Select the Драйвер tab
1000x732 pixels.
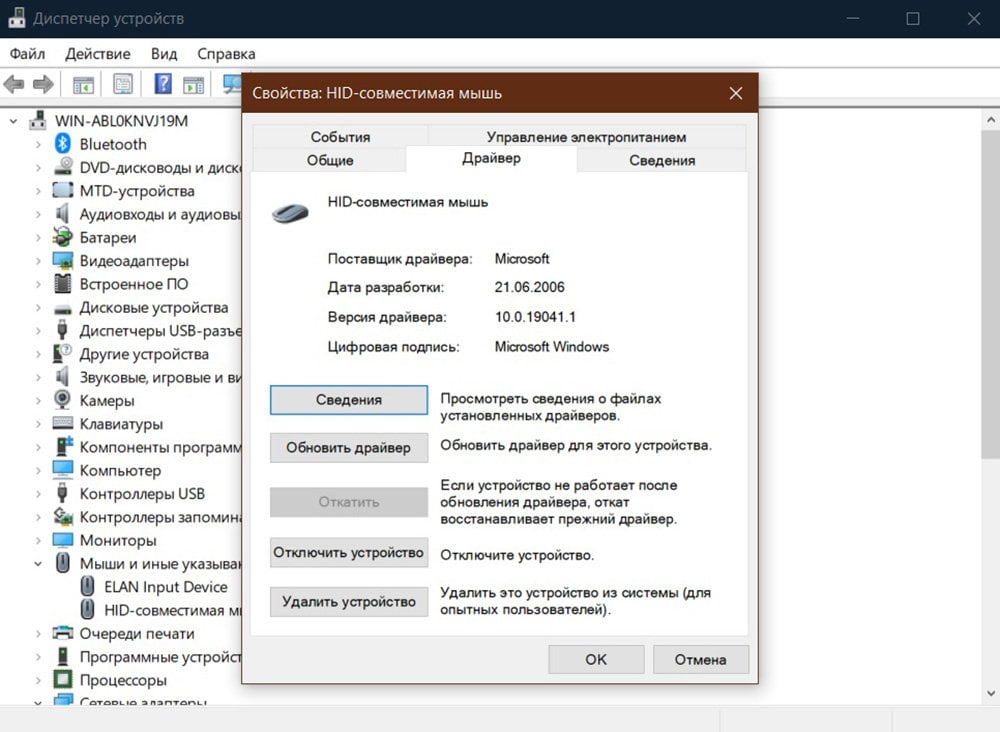coord(491,158)
